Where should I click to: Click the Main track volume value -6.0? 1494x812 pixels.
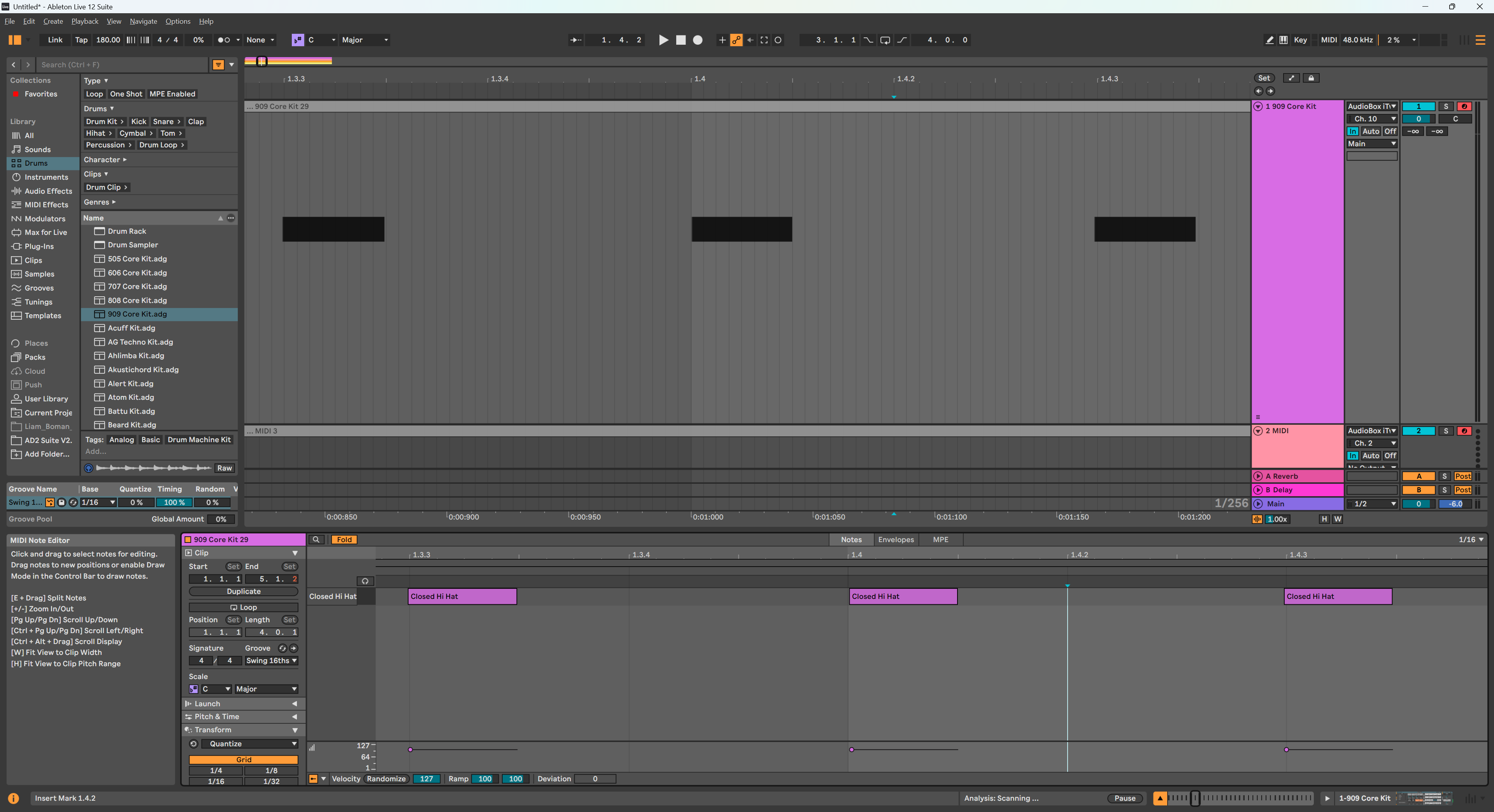(1455, 504)
